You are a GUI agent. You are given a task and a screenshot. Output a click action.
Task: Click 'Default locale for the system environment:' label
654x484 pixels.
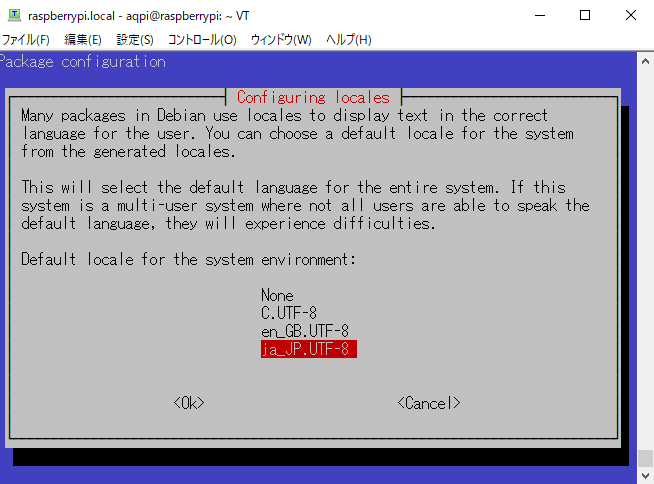(x=189, y=260)
